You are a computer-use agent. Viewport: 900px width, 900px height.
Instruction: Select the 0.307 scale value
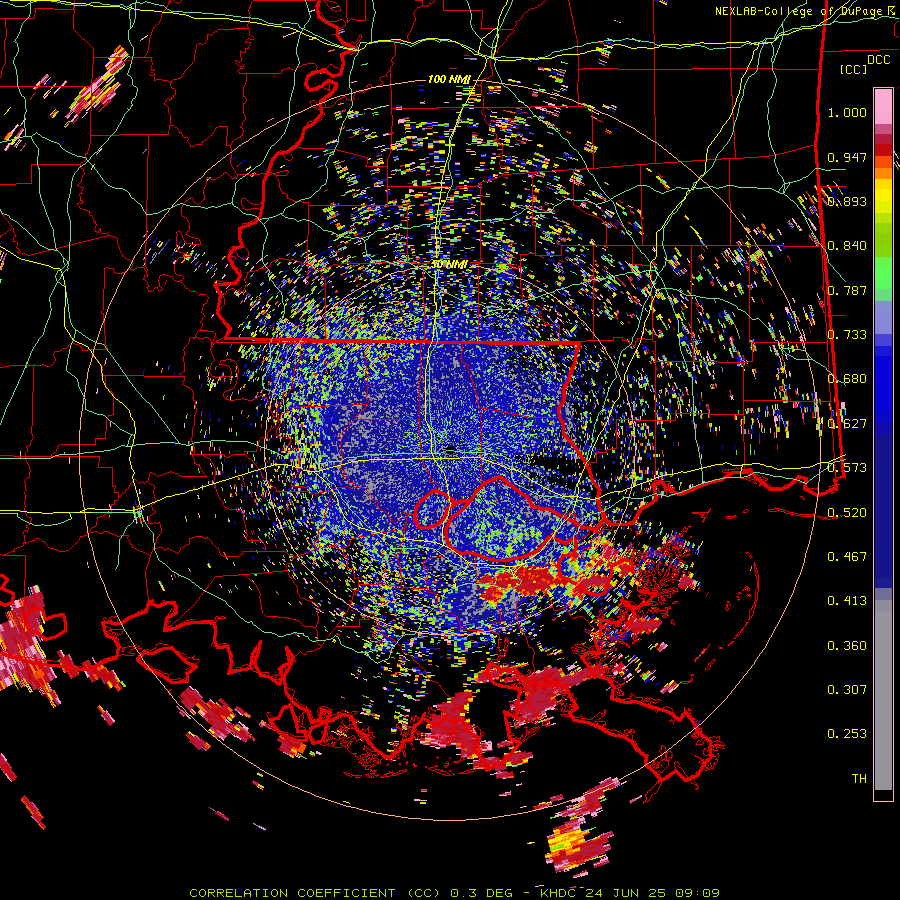click(x=847, y=690)
